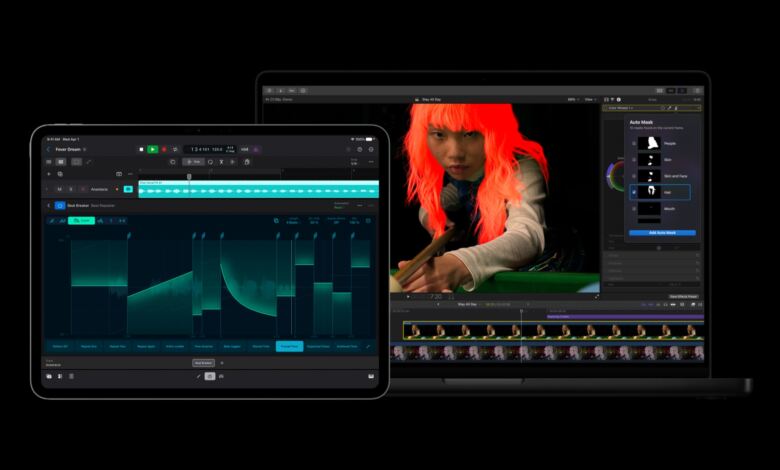
Task: Click the Beat Breaker plugin chip
Action: [203, 363]
